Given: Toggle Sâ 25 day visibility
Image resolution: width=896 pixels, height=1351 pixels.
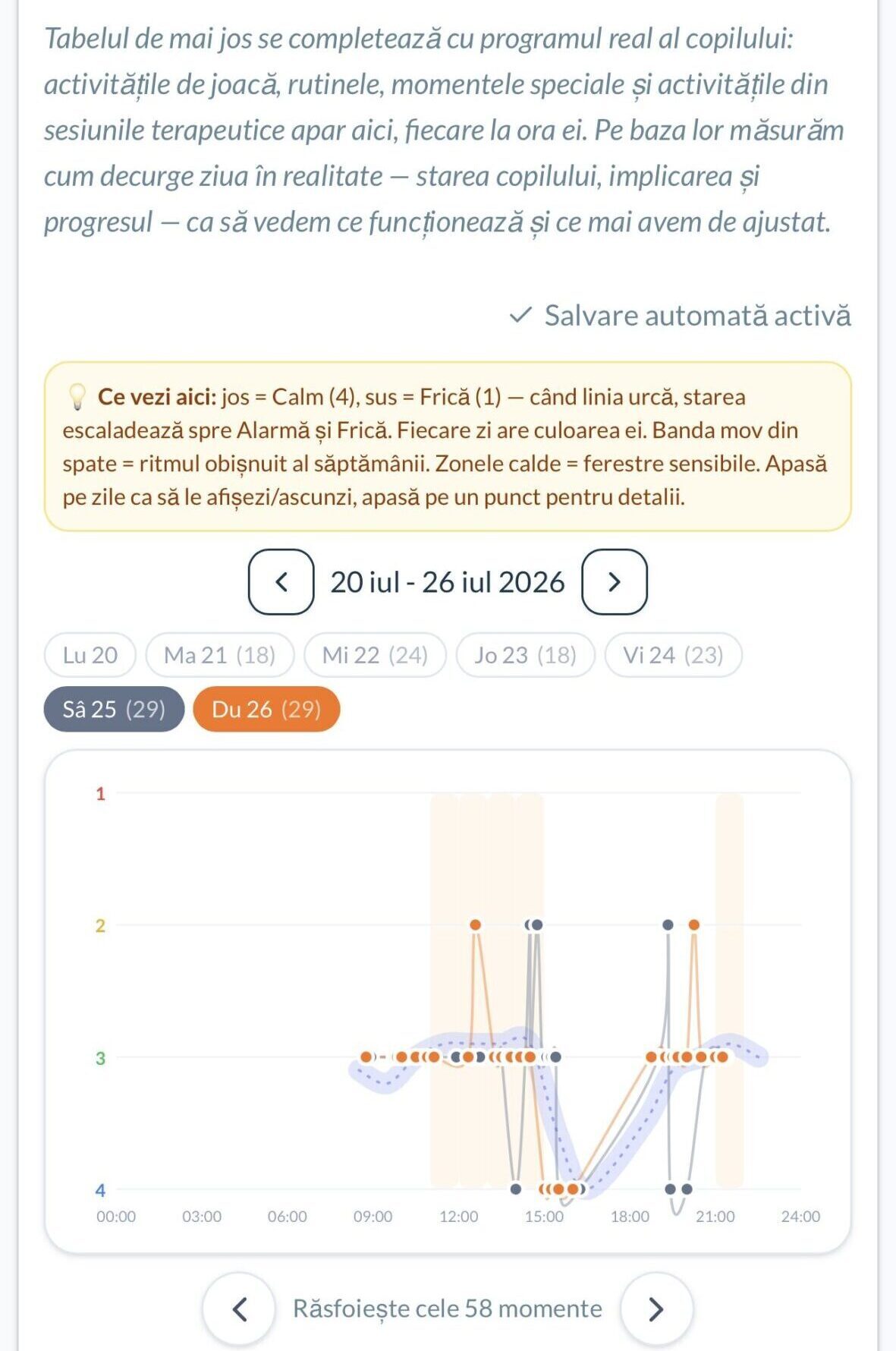Looking at the screenshot, I should [114, 709].
